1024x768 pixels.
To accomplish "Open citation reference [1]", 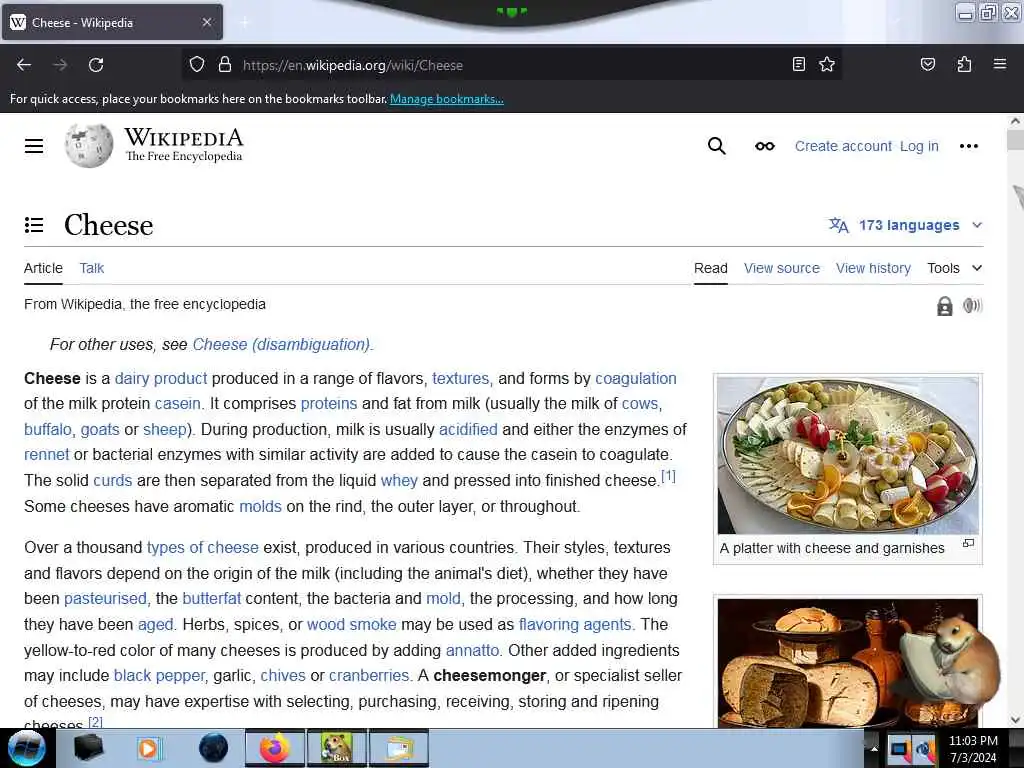I will (669, 476).
